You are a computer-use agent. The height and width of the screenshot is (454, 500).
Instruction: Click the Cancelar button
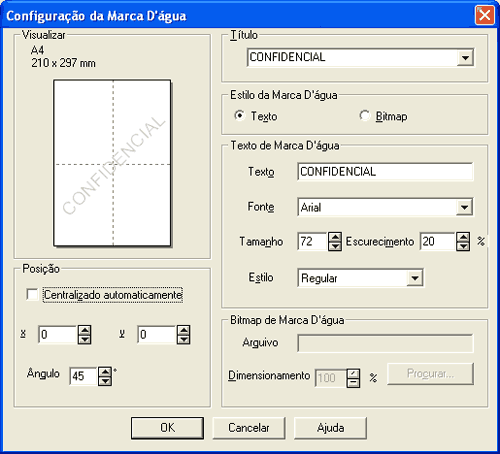pos(249,428)
